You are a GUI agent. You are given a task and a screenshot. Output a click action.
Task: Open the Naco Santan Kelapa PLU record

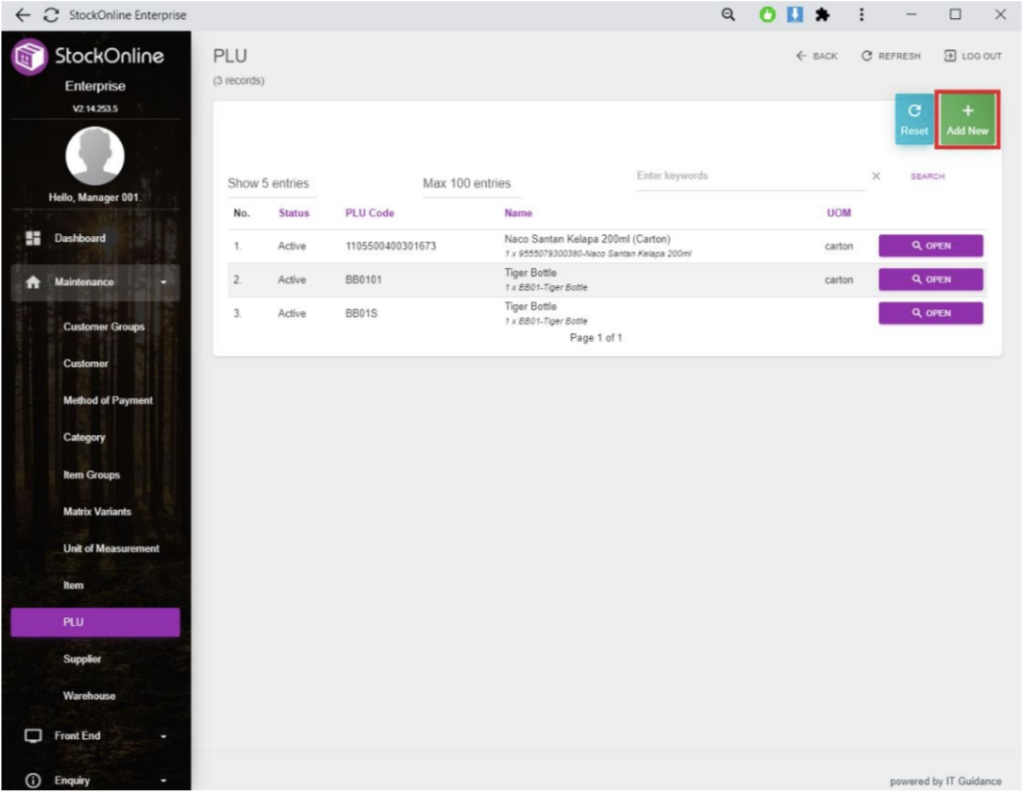[x=930, y=246]
